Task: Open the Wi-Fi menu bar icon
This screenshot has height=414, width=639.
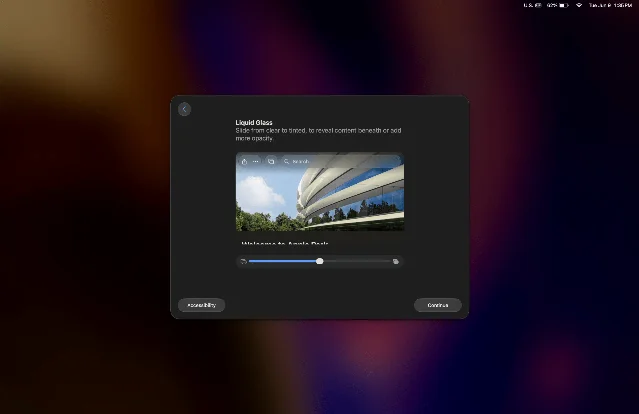Action: point(579,5)
